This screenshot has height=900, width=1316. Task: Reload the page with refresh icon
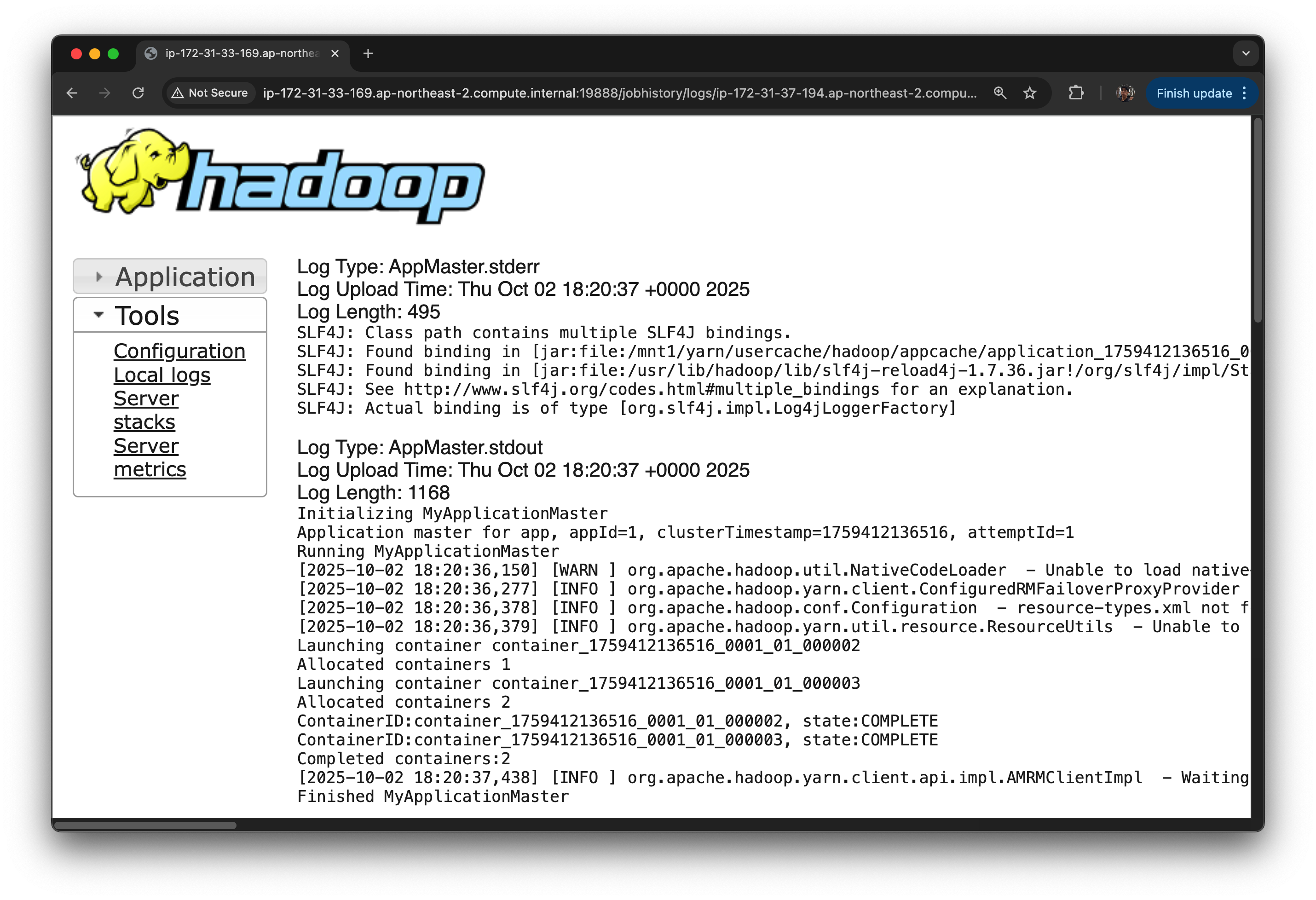click(x=138, y=93)
